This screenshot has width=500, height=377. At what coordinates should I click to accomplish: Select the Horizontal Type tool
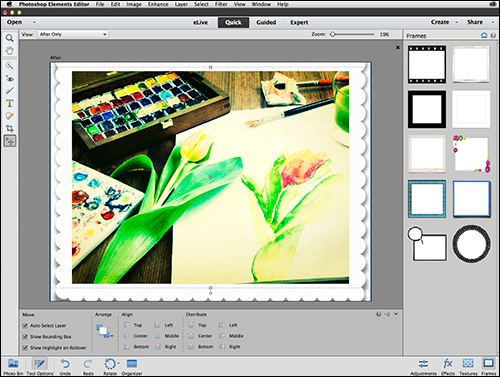tap(10, 103)
